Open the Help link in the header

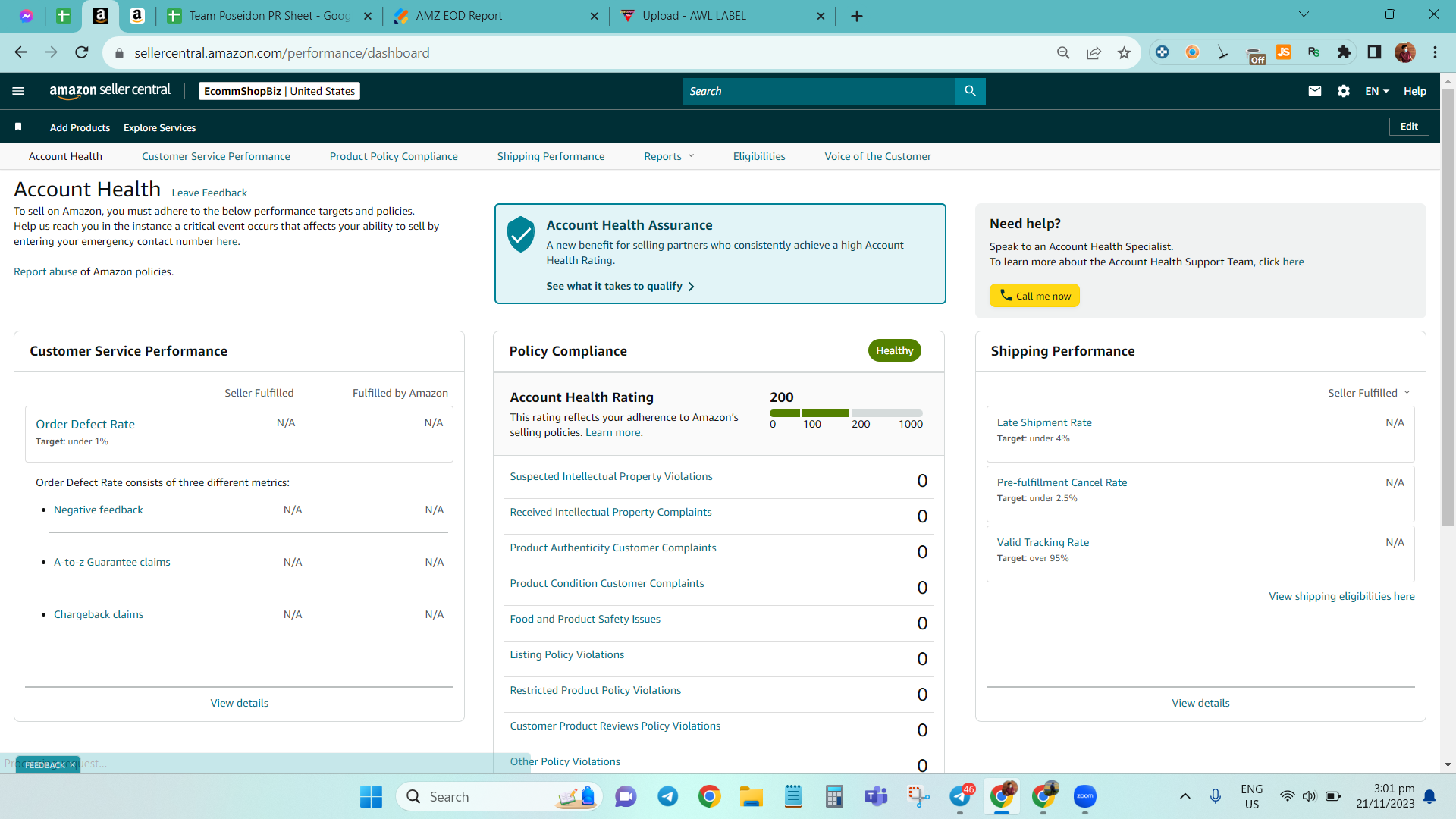pyautogui.click(x=1415, y=91)
